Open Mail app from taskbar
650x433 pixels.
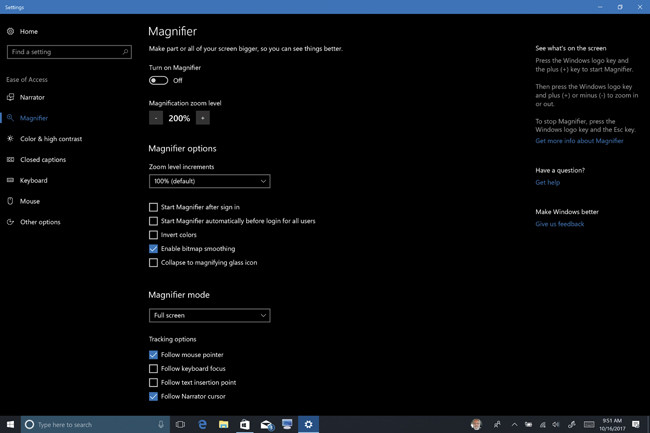pos(266,424)
